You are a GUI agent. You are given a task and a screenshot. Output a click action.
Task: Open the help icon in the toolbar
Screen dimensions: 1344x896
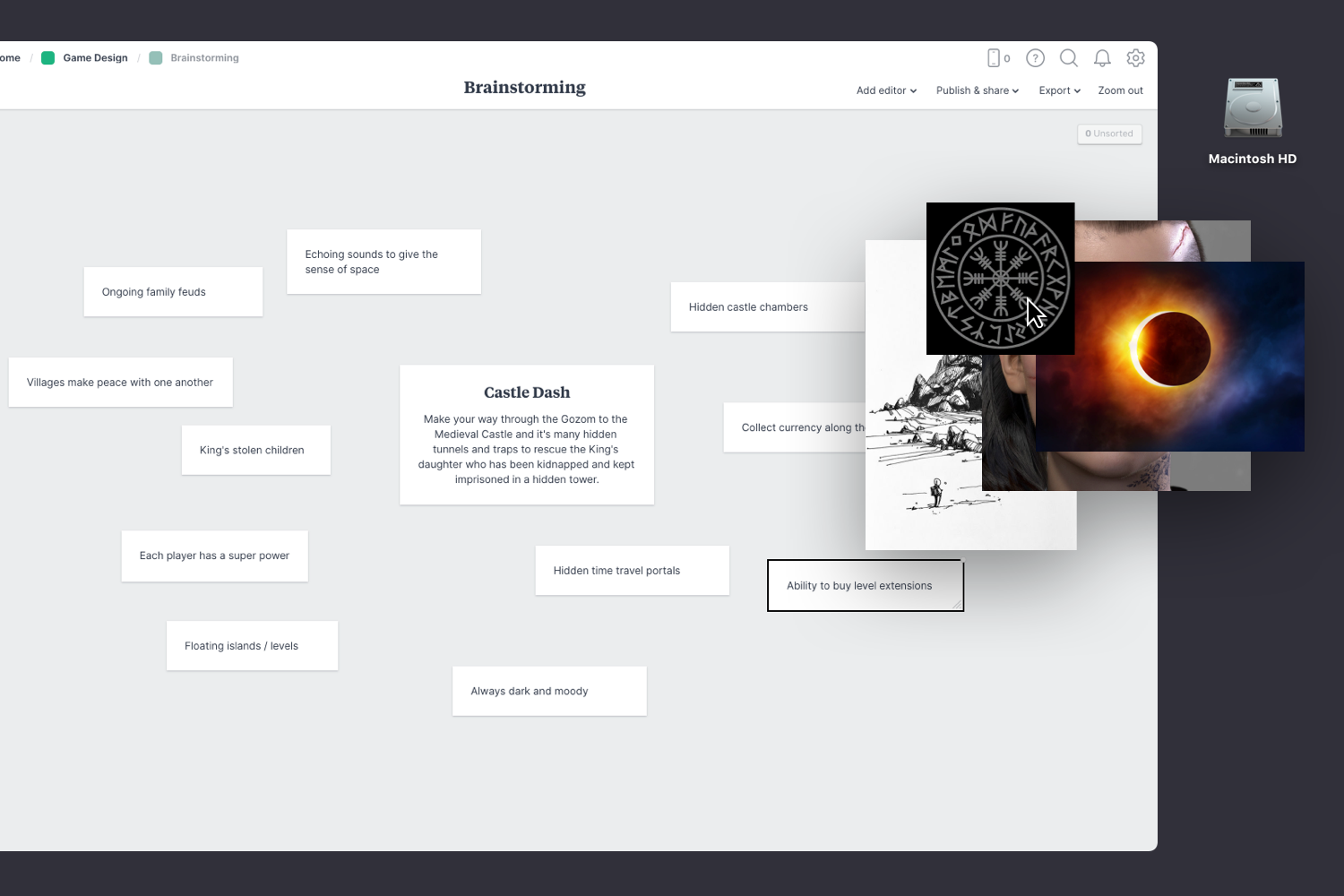coord(1035,57)
